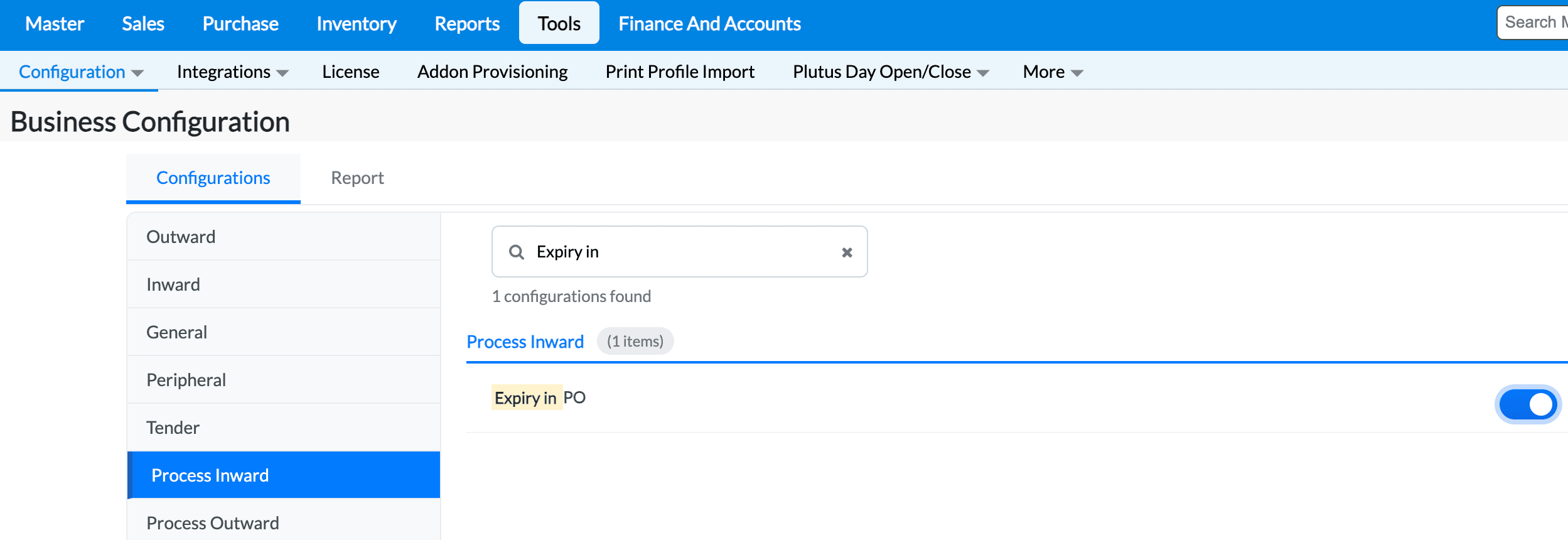
Task: Click the License link
Action: click(x=350, y=72)
